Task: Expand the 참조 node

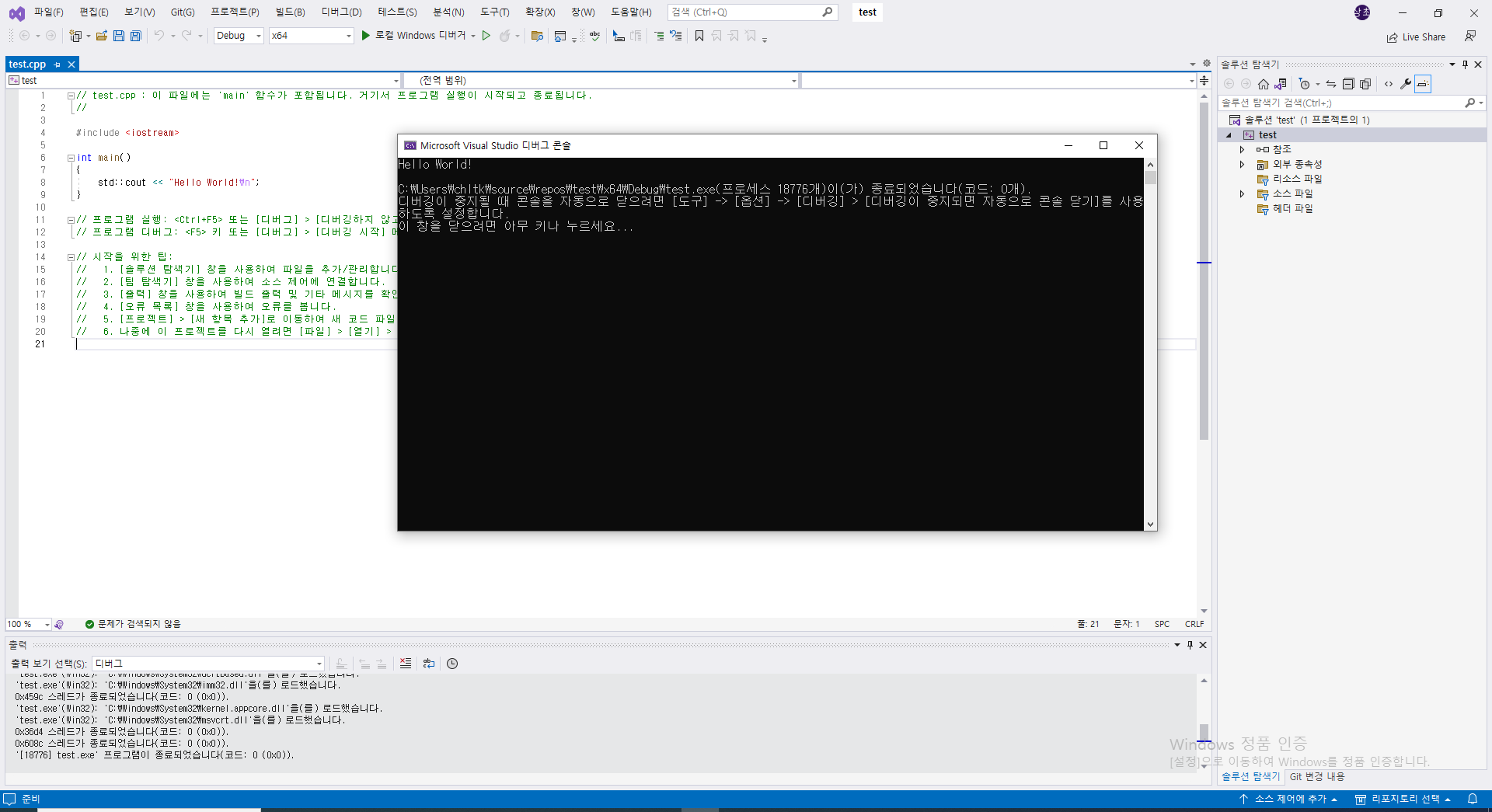Action: (x=1242, y=149)
